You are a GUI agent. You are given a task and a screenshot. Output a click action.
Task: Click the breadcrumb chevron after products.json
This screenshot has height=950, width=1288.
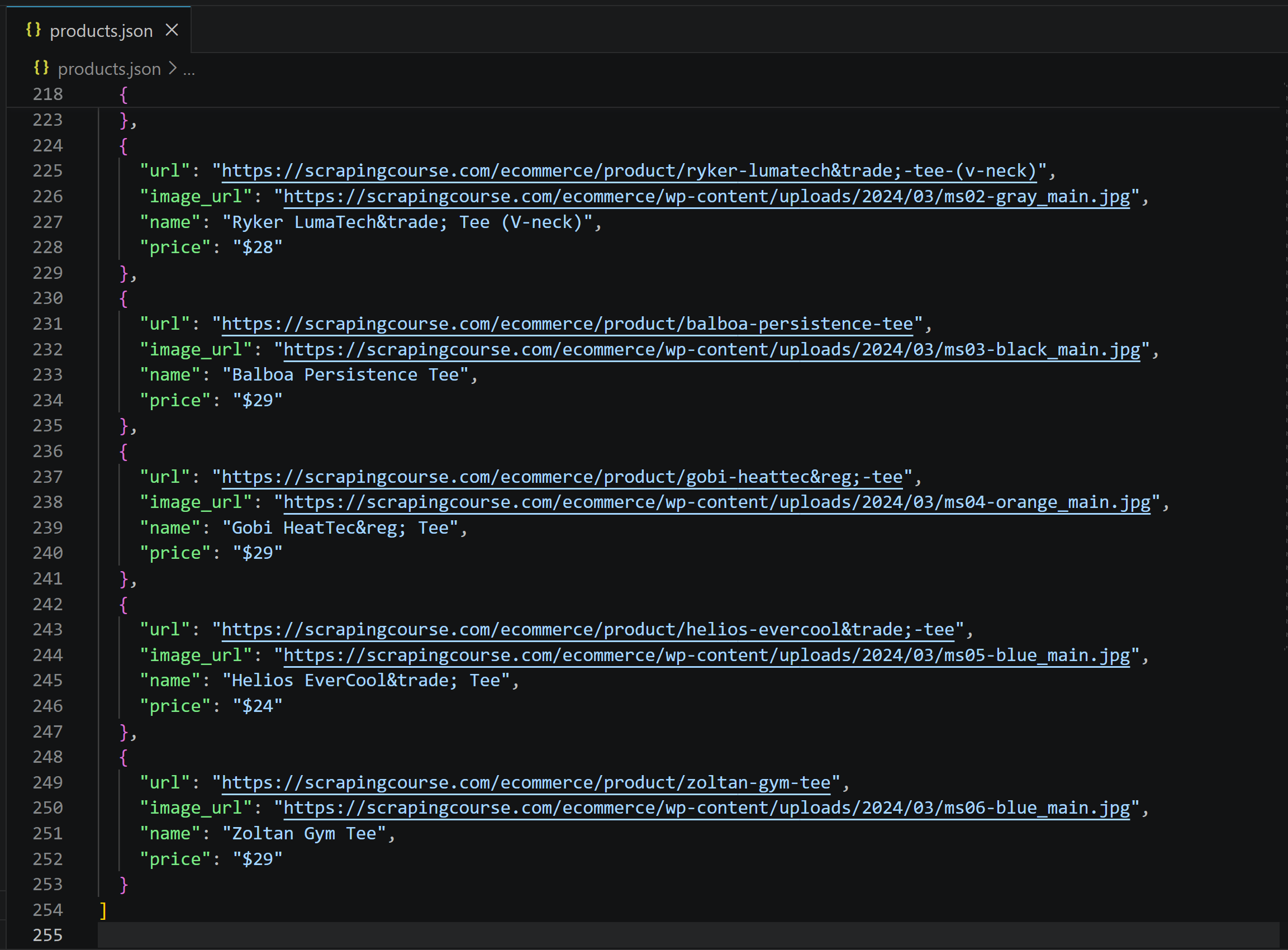tap(173, 68)
